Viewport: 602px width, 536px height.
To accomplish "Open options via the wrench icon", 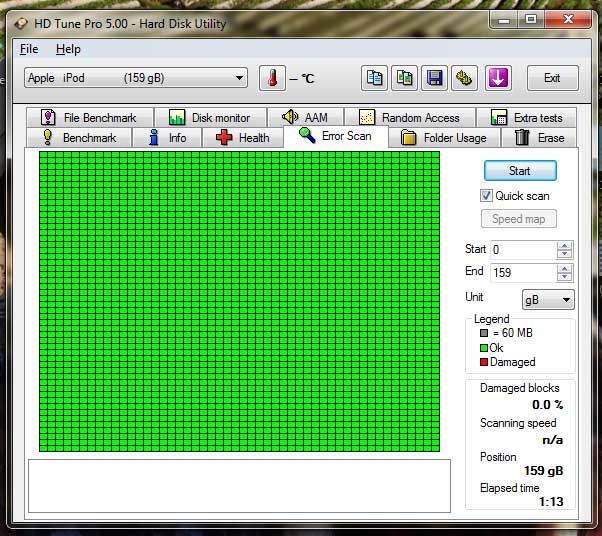I will coord(463,78).
